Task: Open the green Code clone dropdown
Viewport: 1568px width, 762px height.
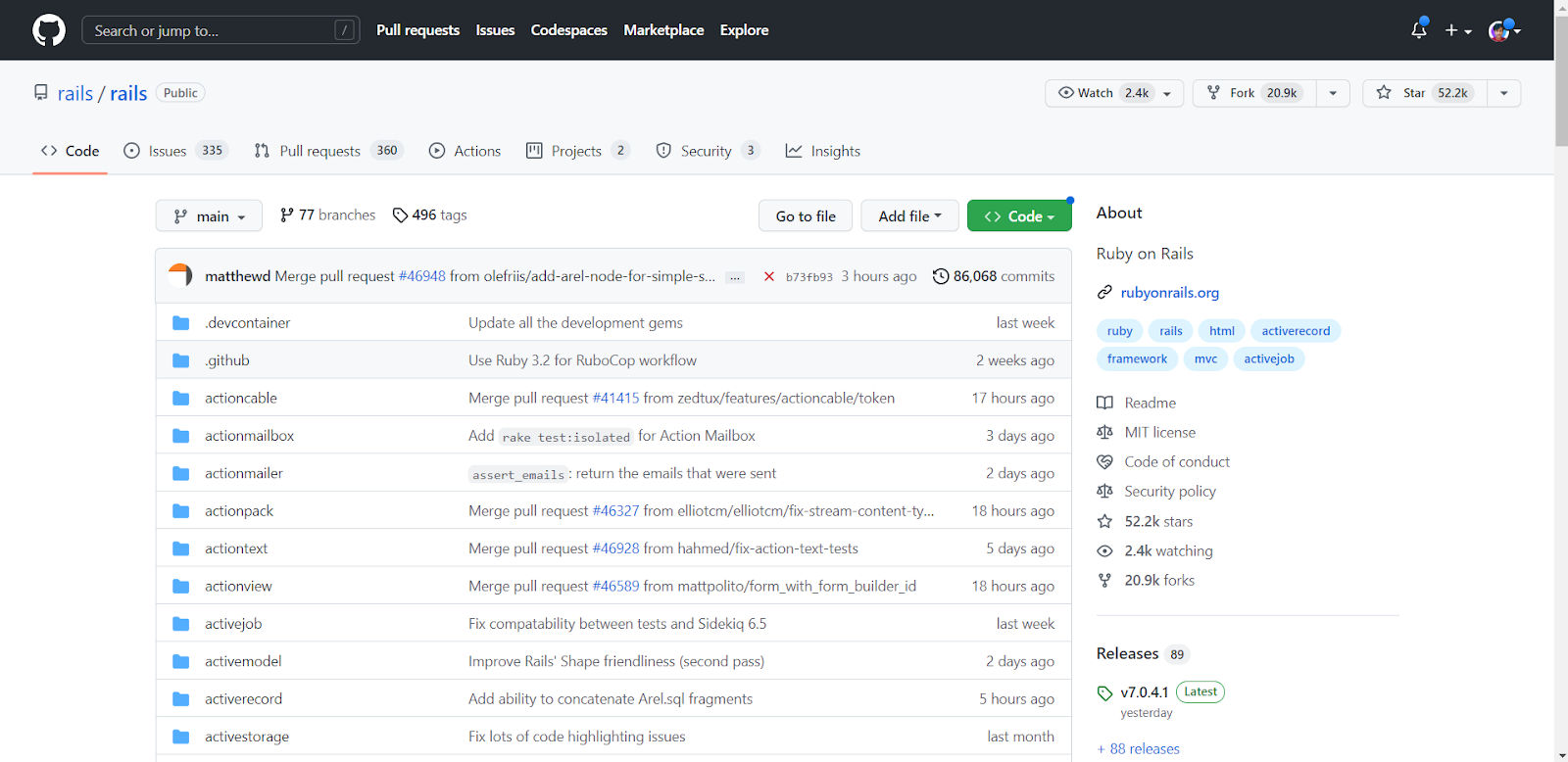Action: (x=1019, y=215)
